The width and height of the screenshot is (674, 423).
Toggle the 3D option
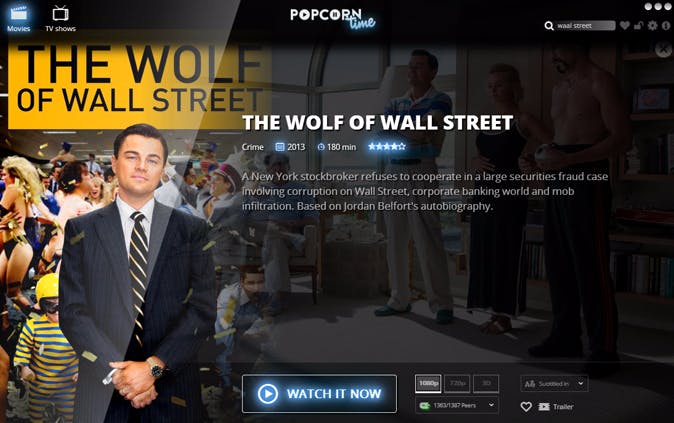tap(486, 383)
